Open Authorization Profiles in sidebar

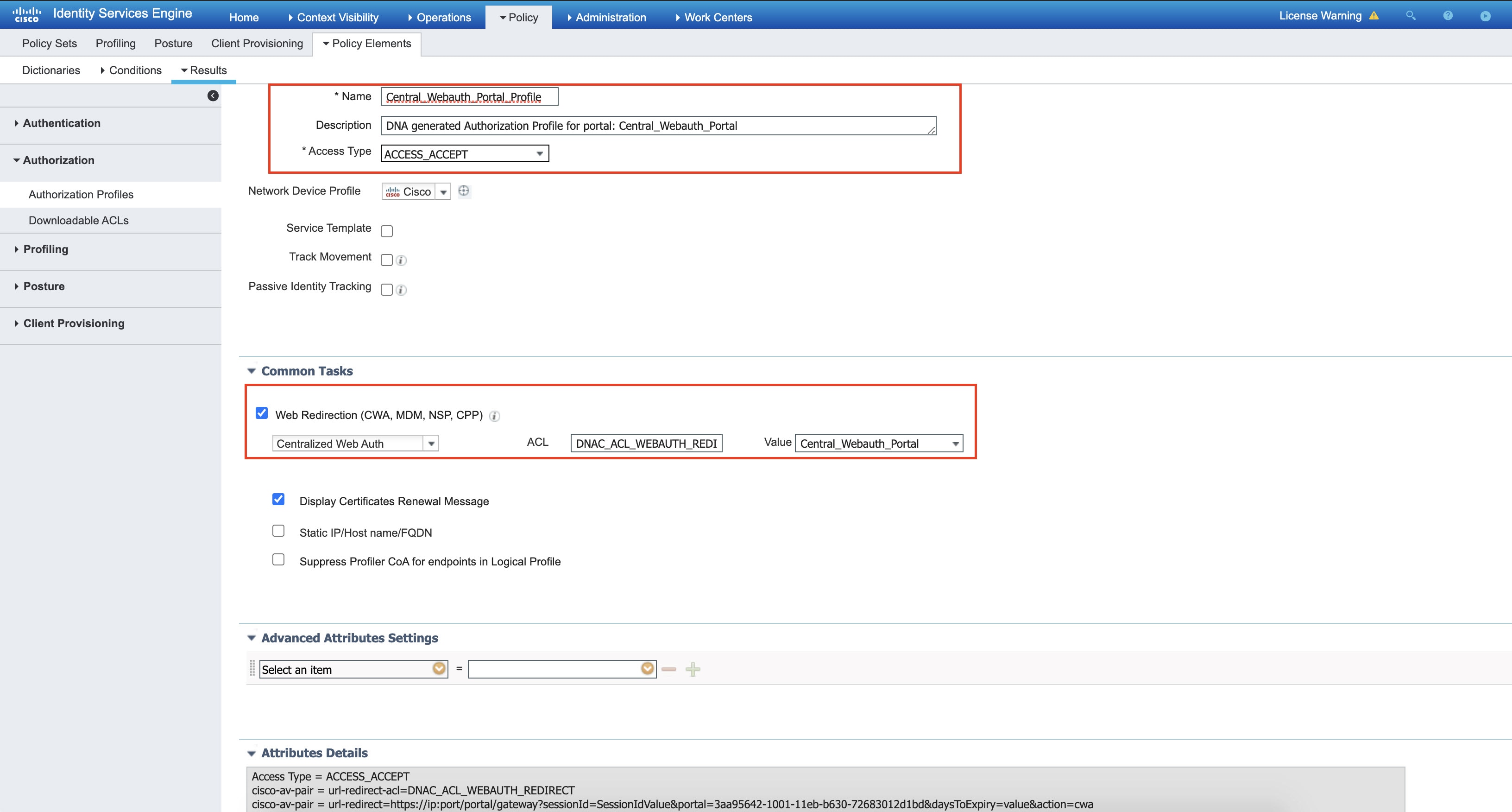click(81, 194)
